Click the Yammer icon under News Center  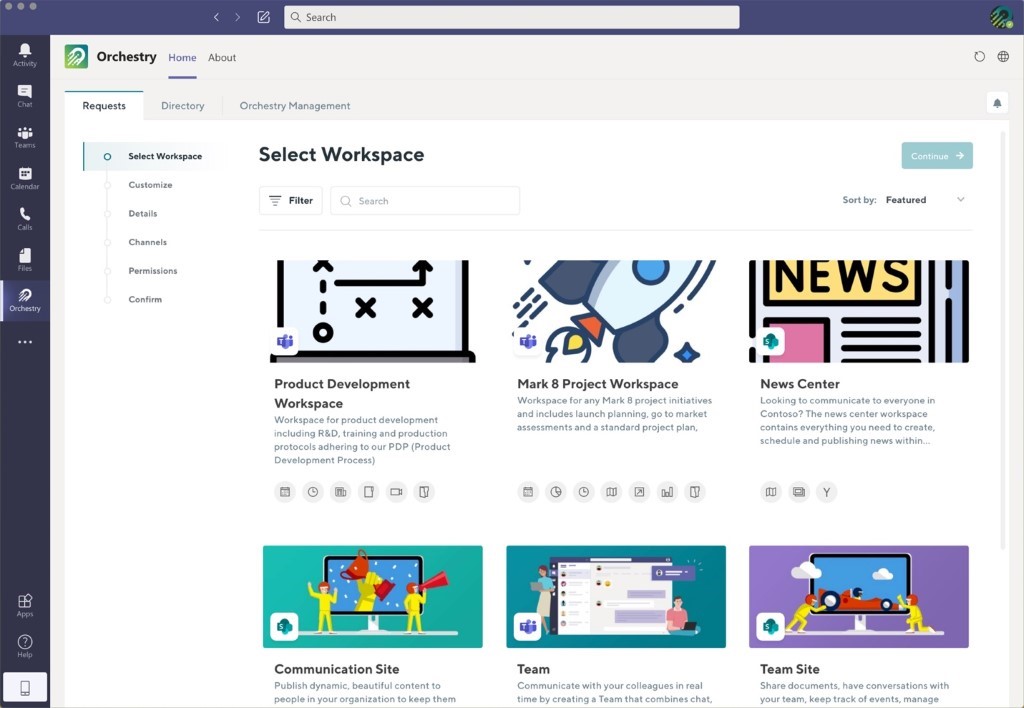coord(826,492)
